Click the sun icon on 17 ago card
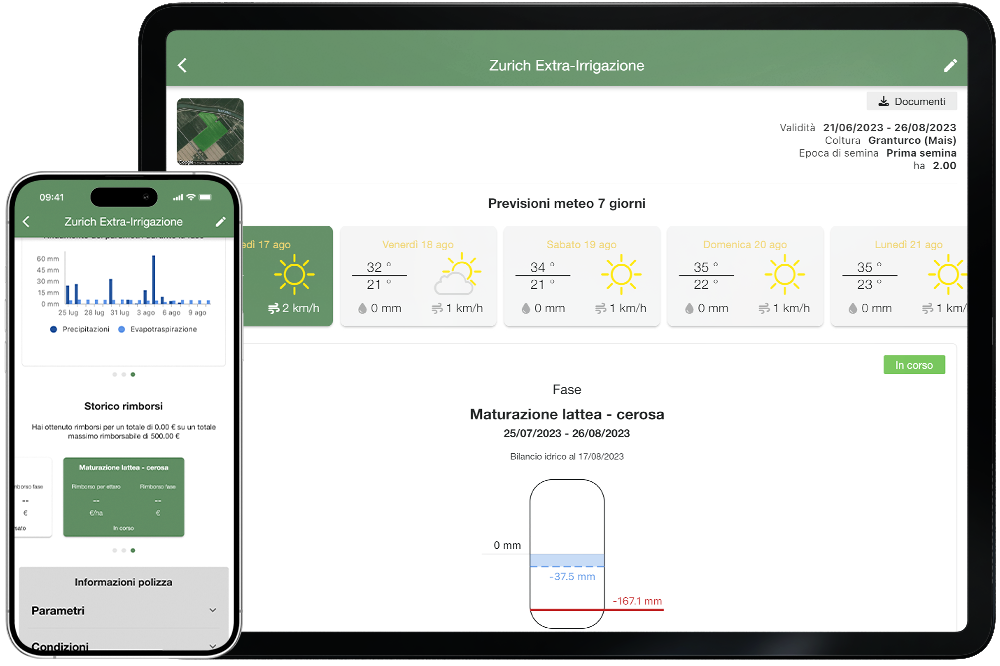The image size is (1000, 666). (x=294, y=274)
